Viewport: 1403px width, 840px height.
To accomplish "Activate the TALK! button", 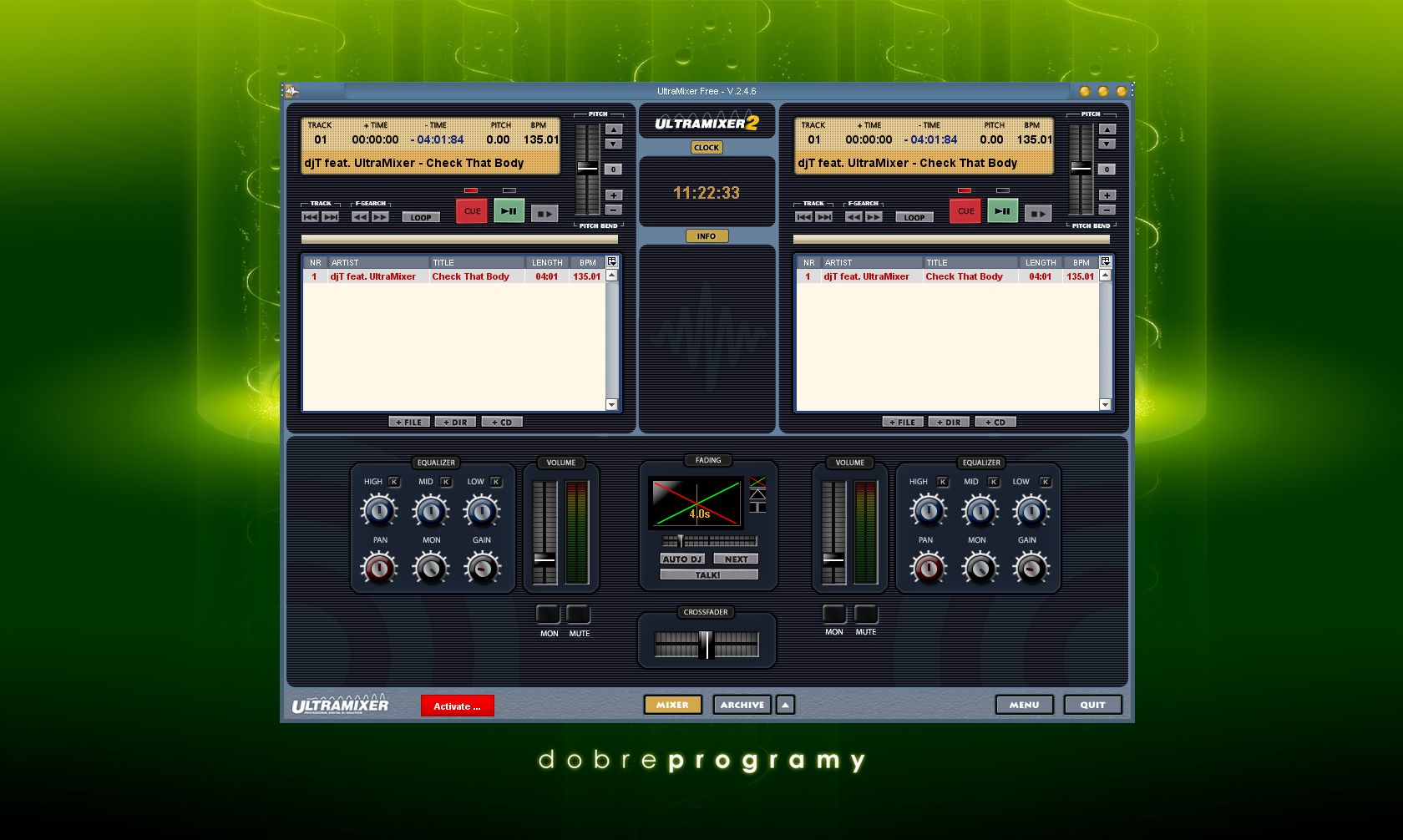I will [709, 574].
